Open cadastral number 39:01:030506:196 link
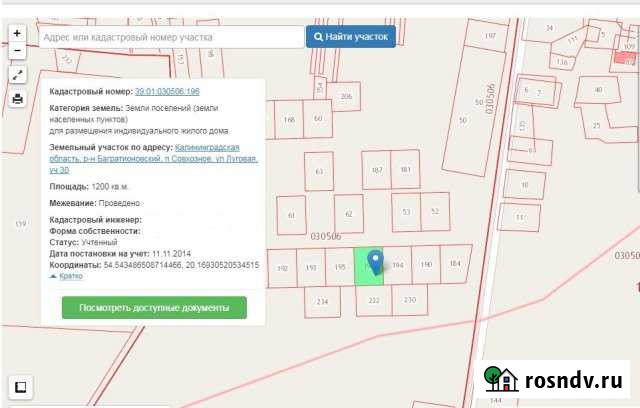The height and width of the screenshot is (408, 640). [167, 91]
